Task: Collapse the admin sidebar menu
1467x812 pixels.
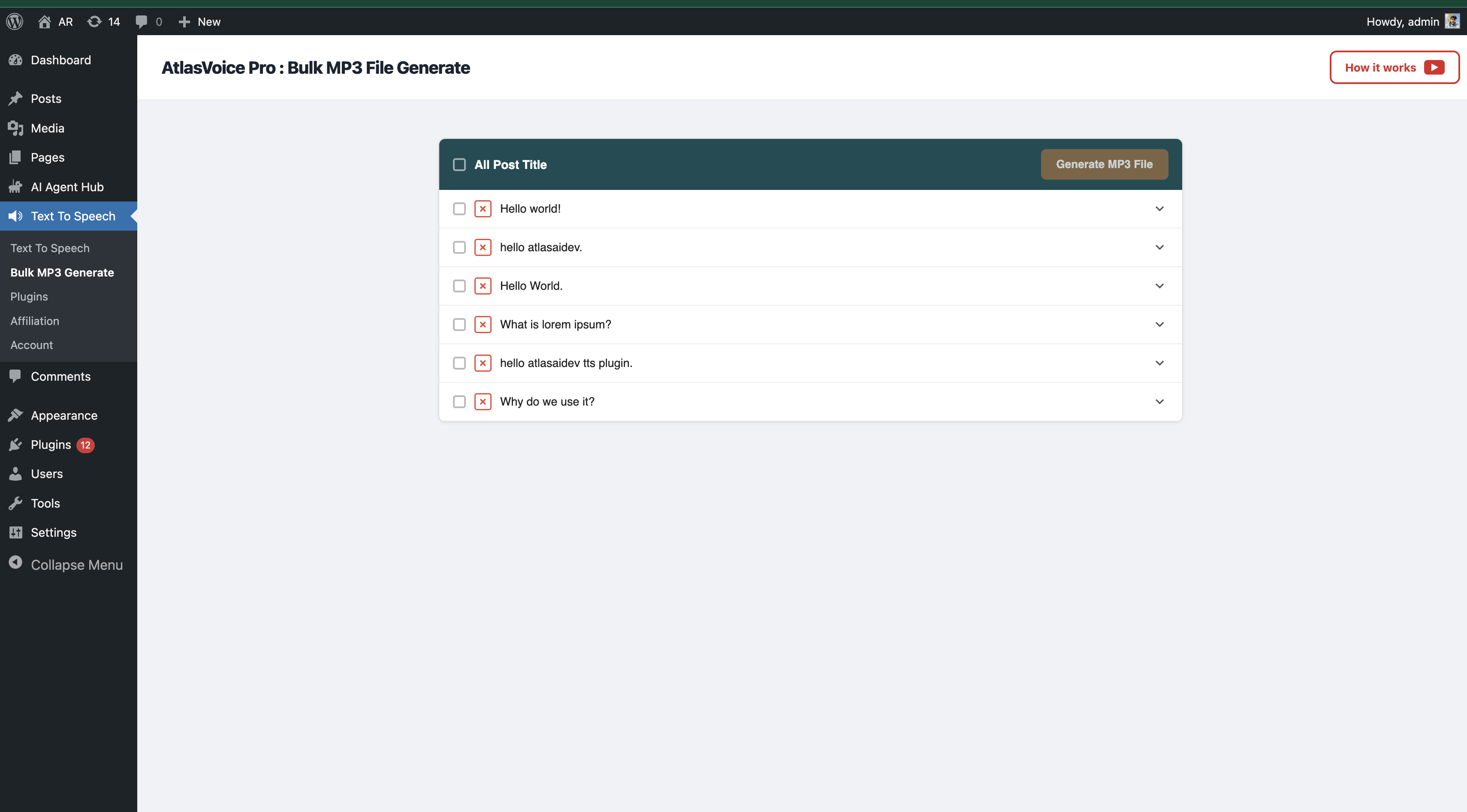Action: (66, 565)
